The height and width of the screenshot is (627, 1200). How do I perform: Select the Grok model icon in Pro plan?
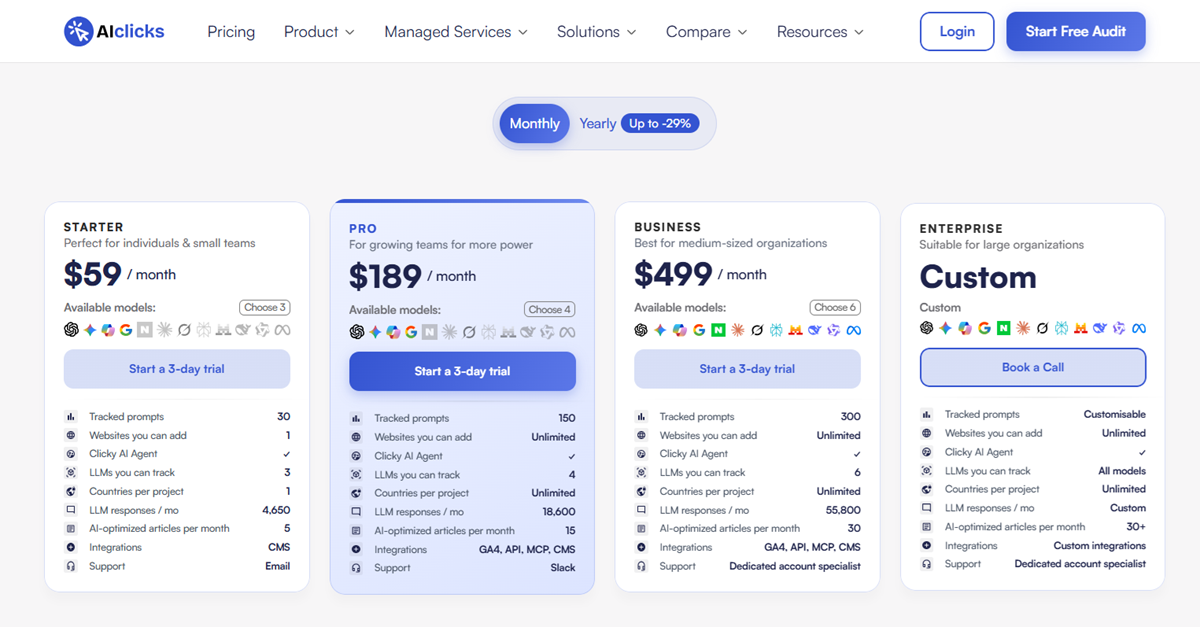point(468,332)
